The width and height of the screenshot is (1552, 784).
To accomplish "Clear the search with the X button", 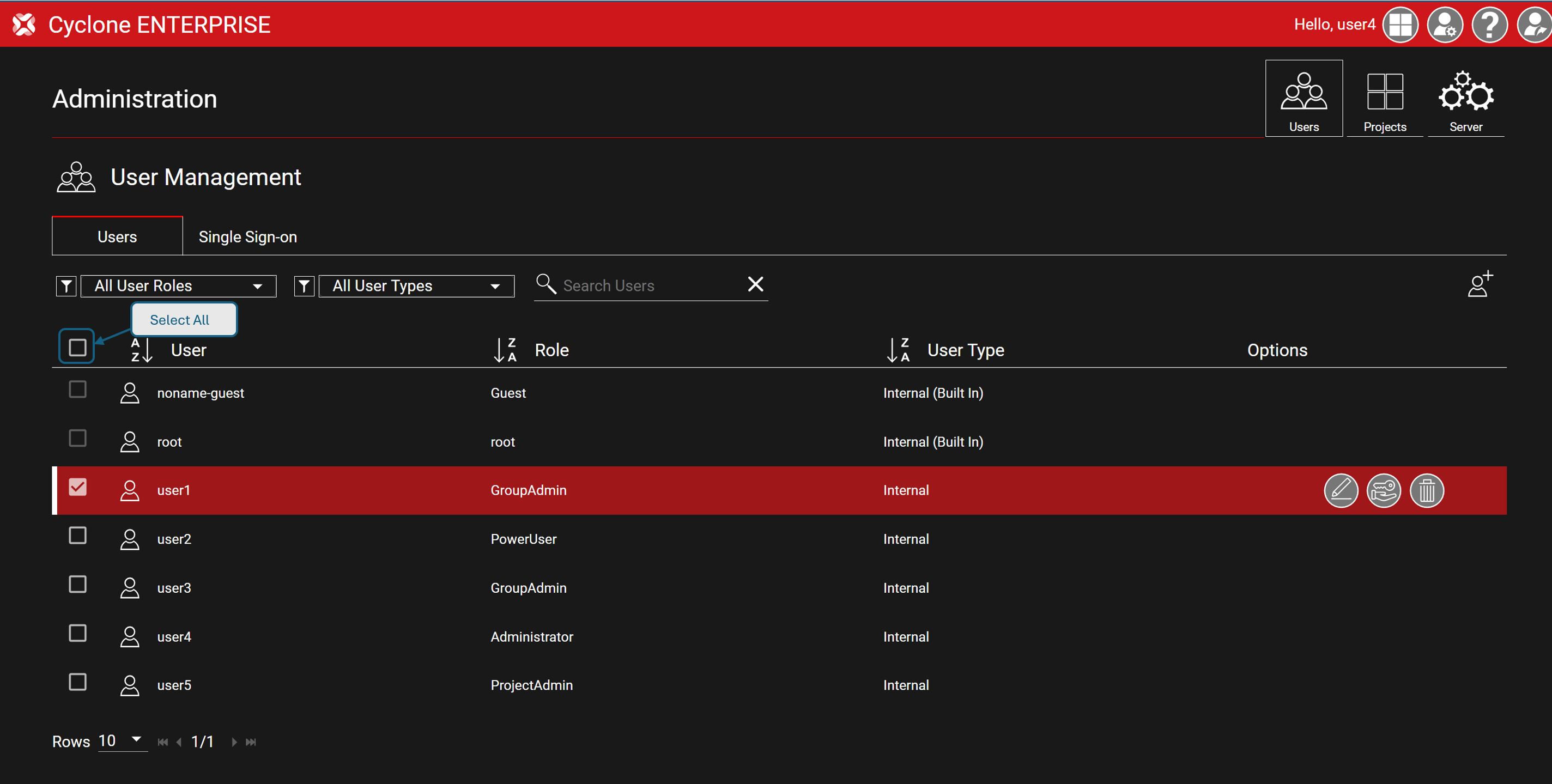I will coord(755,284).
